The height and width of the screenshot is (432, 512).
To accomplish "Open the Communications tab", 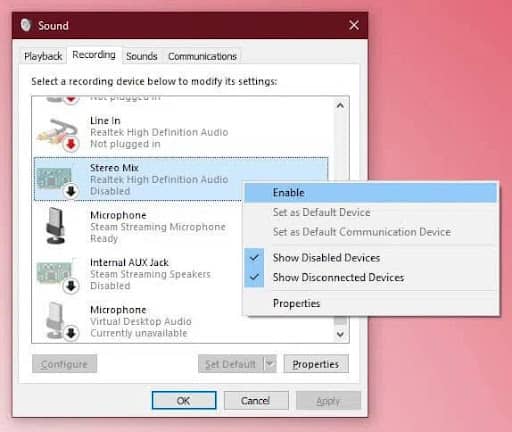I will click(x=202, y=56).
